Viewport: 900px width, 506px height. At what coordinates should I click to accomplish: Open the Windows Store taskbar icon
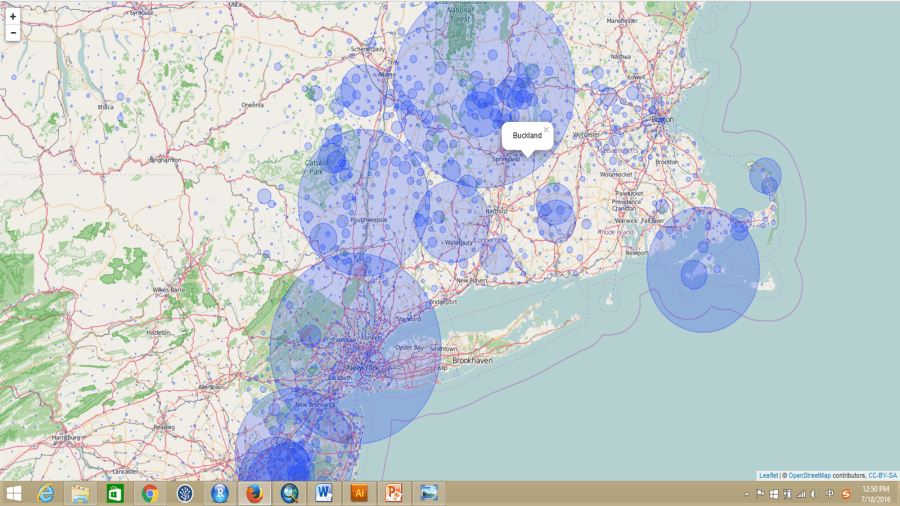point(115,493)
